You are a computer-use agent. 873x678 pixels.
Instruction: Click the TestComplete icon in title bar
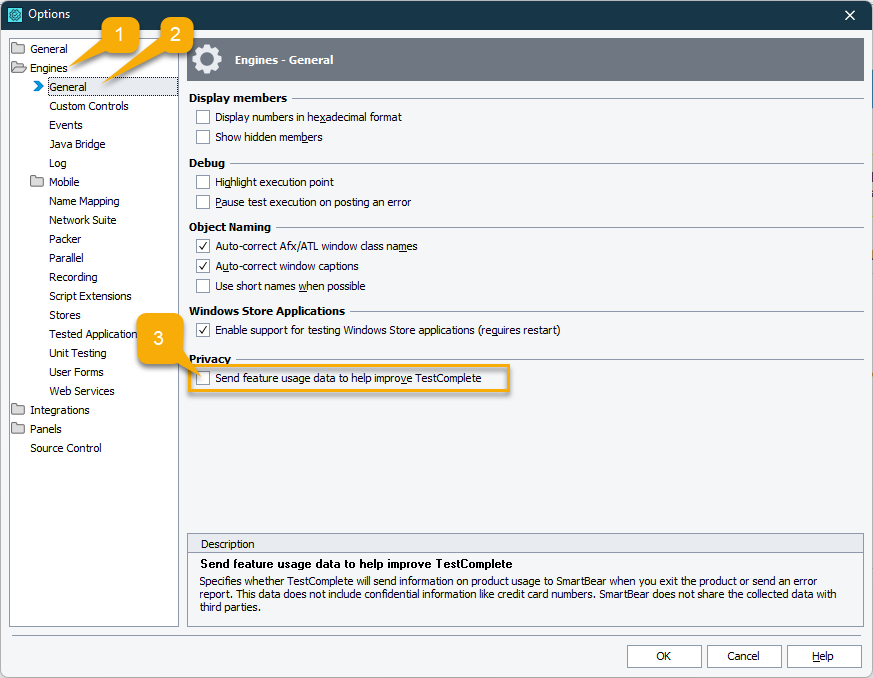tap(15, 14)
